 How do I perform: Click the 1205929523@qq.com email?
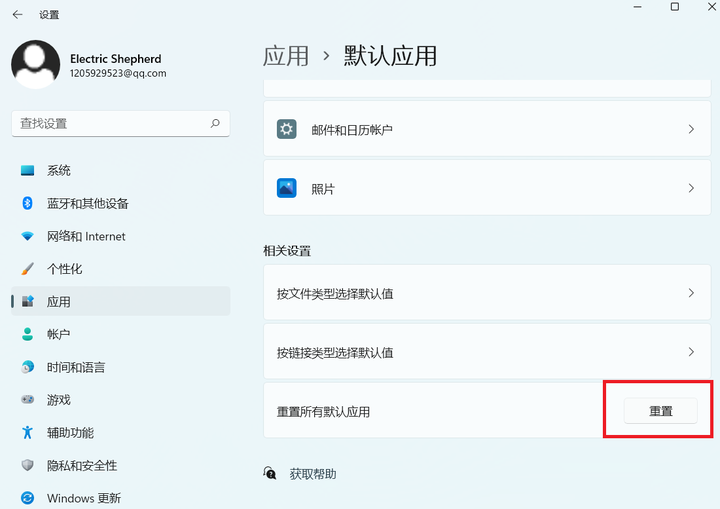[x=118, y=73]
